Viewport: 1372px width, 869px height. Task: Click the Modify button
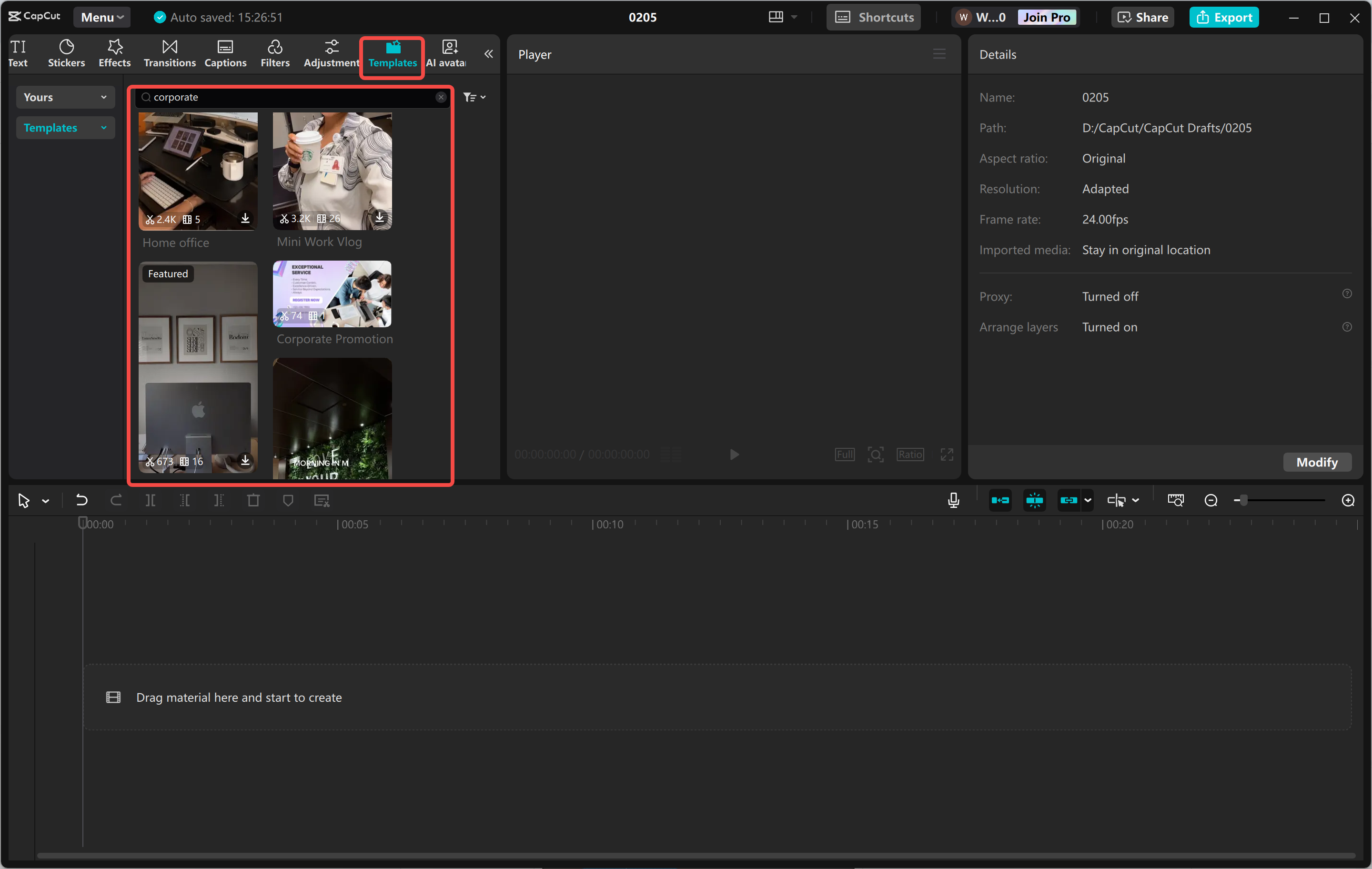pos(1317,462)
